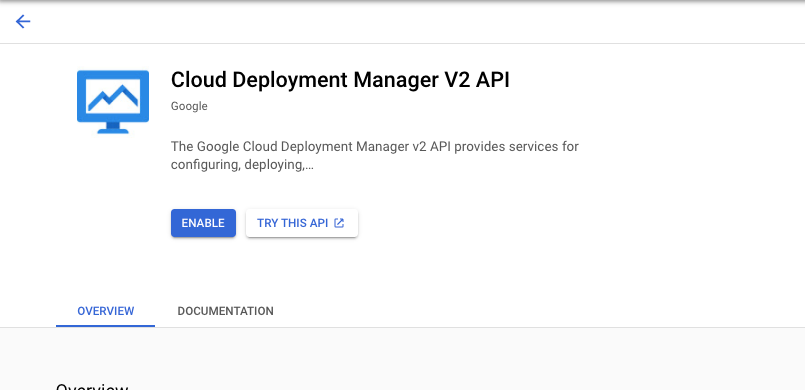Click the partially visible Overview heading
Image resolution: width=805 pixels, height=390 pixels.
tap(92, 386)
